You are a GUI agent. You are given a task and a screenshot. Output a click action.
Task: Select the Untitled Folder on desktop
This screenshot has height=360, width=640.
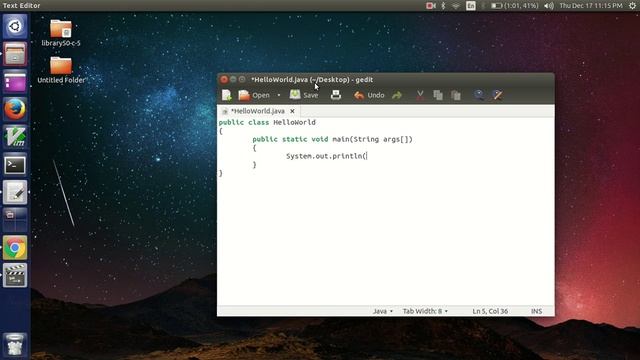click(61, 70)
